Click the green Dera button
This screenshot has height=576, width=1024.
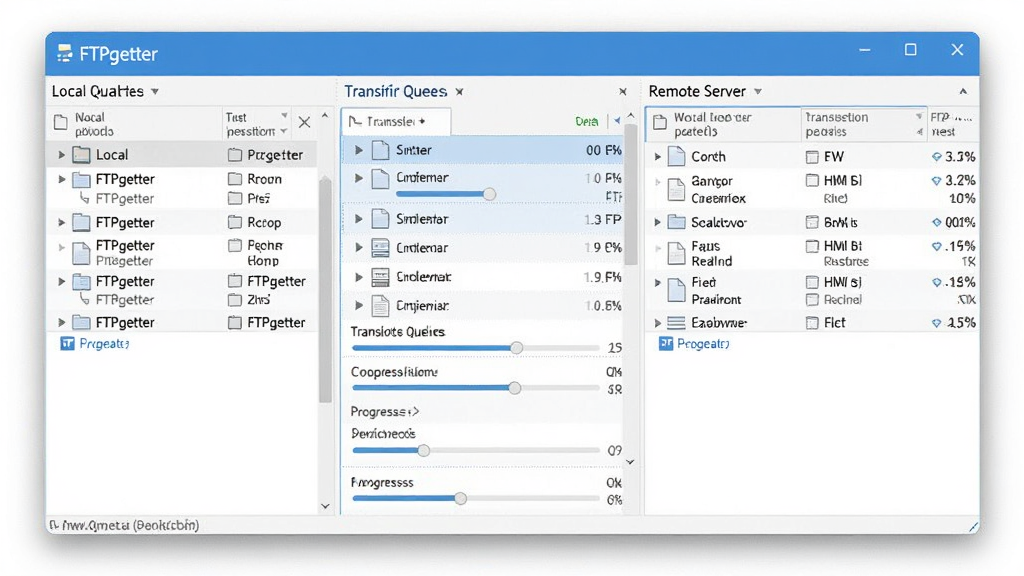pyautogui.click(x=586, y=121)
